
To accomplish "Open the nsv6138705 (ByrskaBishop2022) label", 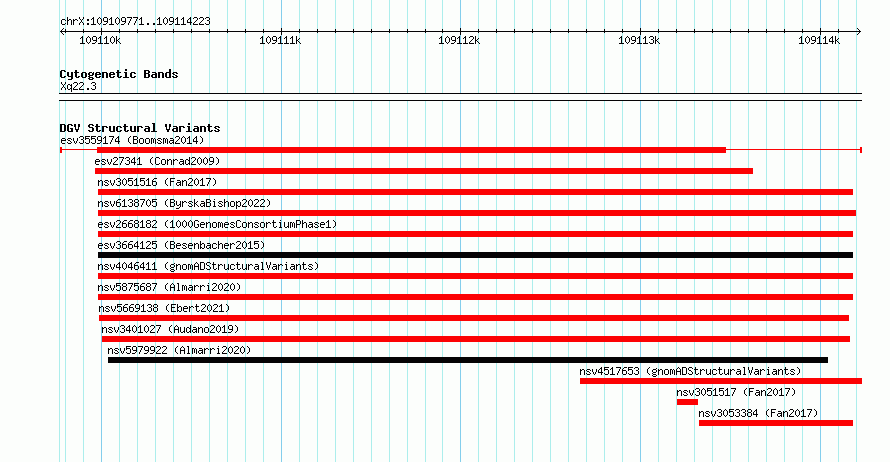I will (x=184, y=203).
